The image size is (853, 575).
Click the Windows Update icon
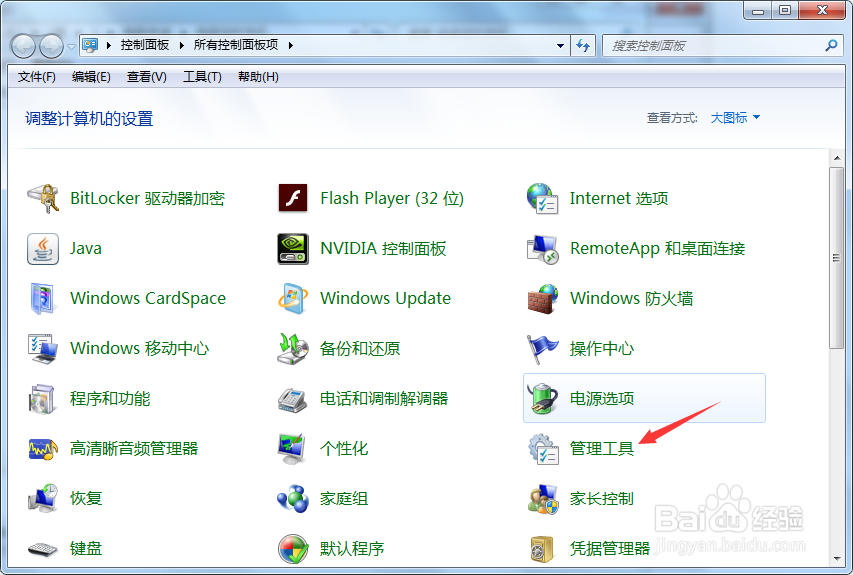point(293,299)
